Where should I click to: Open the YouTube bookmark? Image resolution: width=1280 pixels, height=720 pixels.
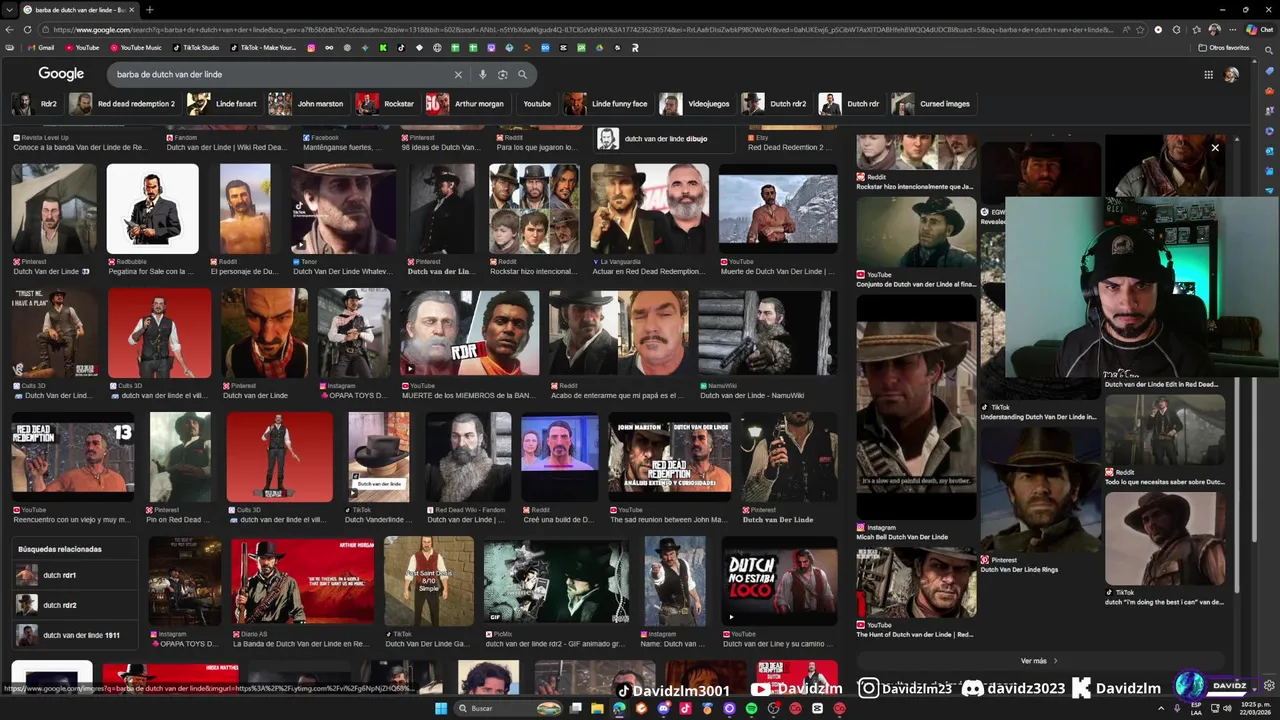point(82,47)
